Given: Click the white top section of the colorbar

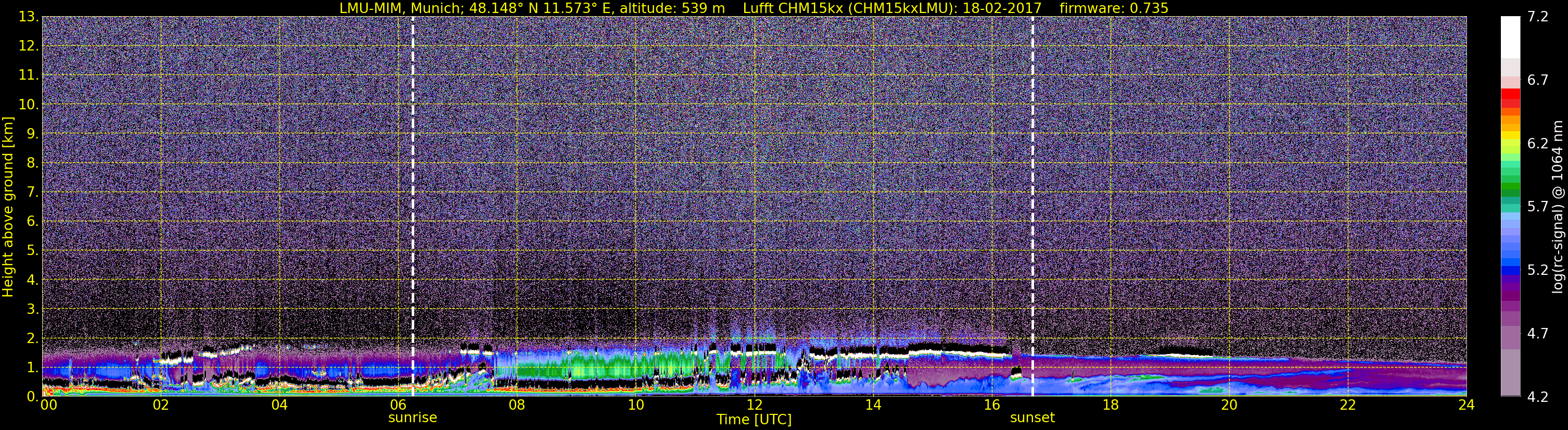Looking at the screenshot, I should tap(1510, 36).
